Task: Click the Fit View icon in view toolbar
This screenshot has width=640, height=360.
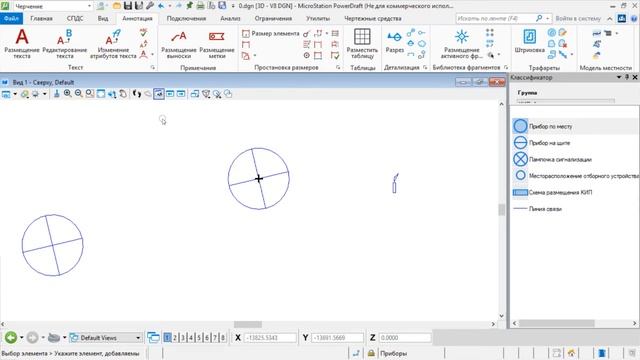Action: tap(100, 94)
